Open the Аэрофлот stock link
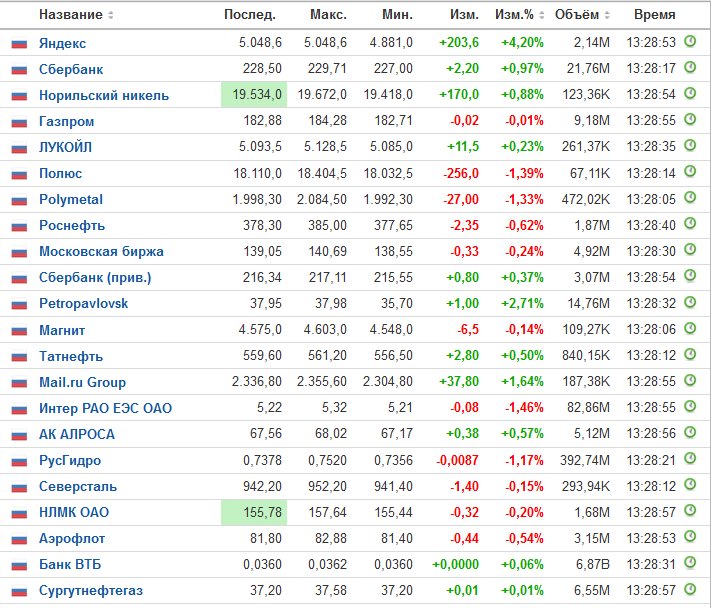The height and width of the screenshot is (608, 711). (x=72, y=539)
